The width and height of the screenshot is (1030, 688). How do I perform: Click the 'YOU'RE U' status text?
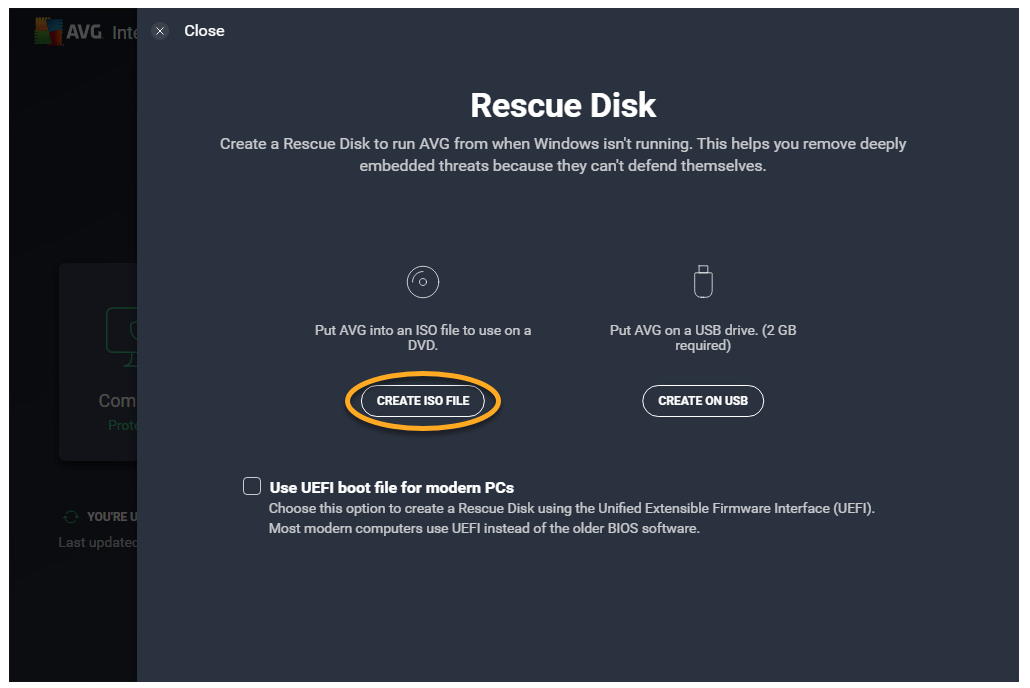point(107,517)
